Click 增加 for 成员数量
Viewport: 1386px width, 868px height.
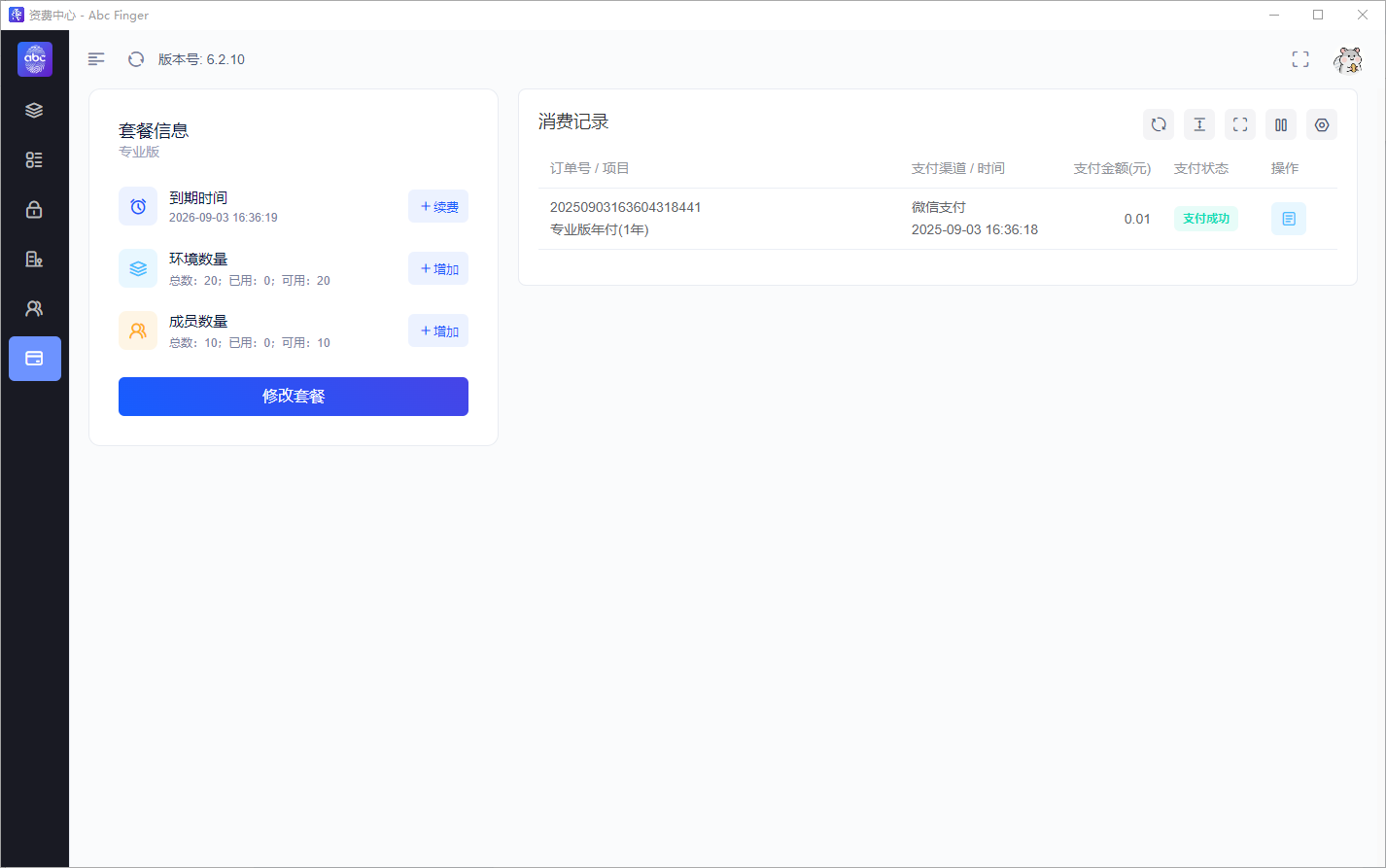click(438, 330)
